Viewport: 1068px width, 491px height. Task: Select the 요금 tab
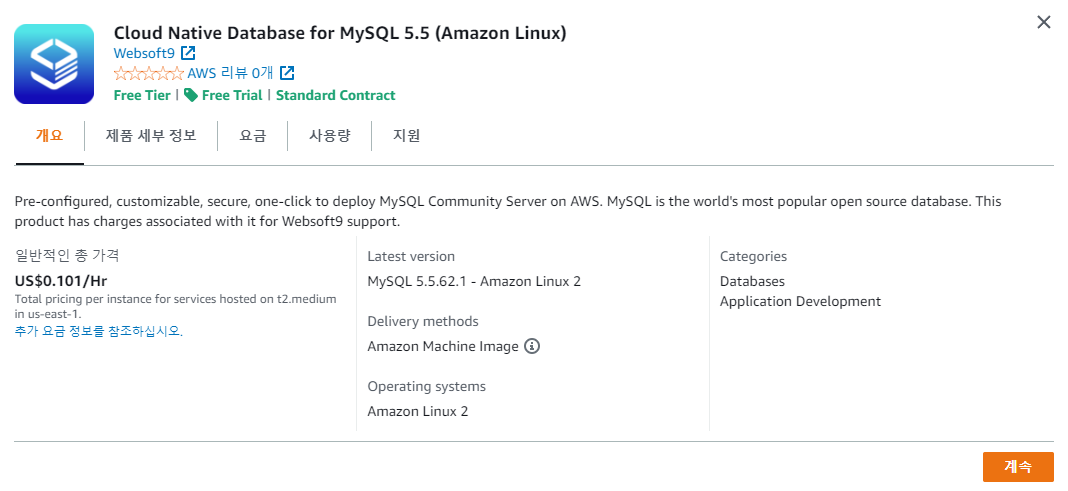point(253,136)
